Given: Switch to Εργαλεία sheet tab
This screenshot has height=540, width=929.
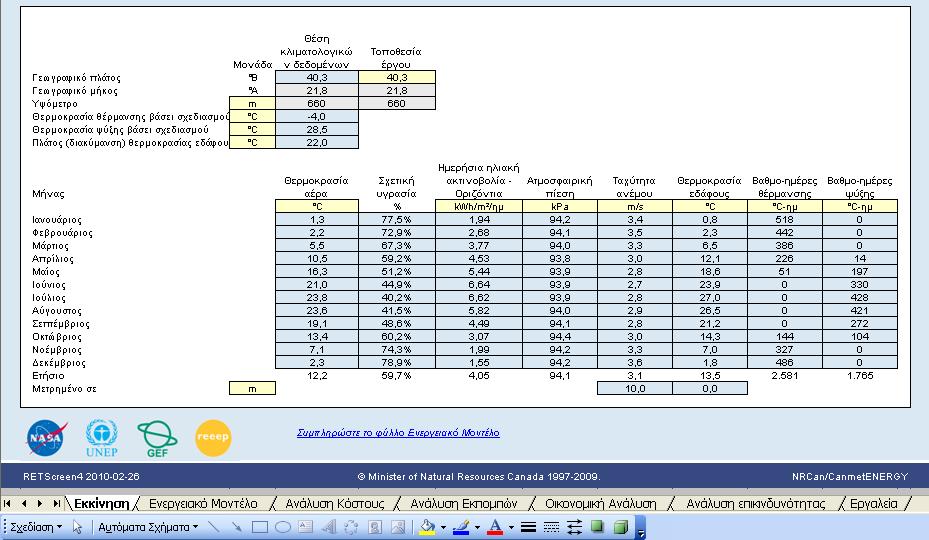Looking at the screenshot, I should tap(874, 504).
